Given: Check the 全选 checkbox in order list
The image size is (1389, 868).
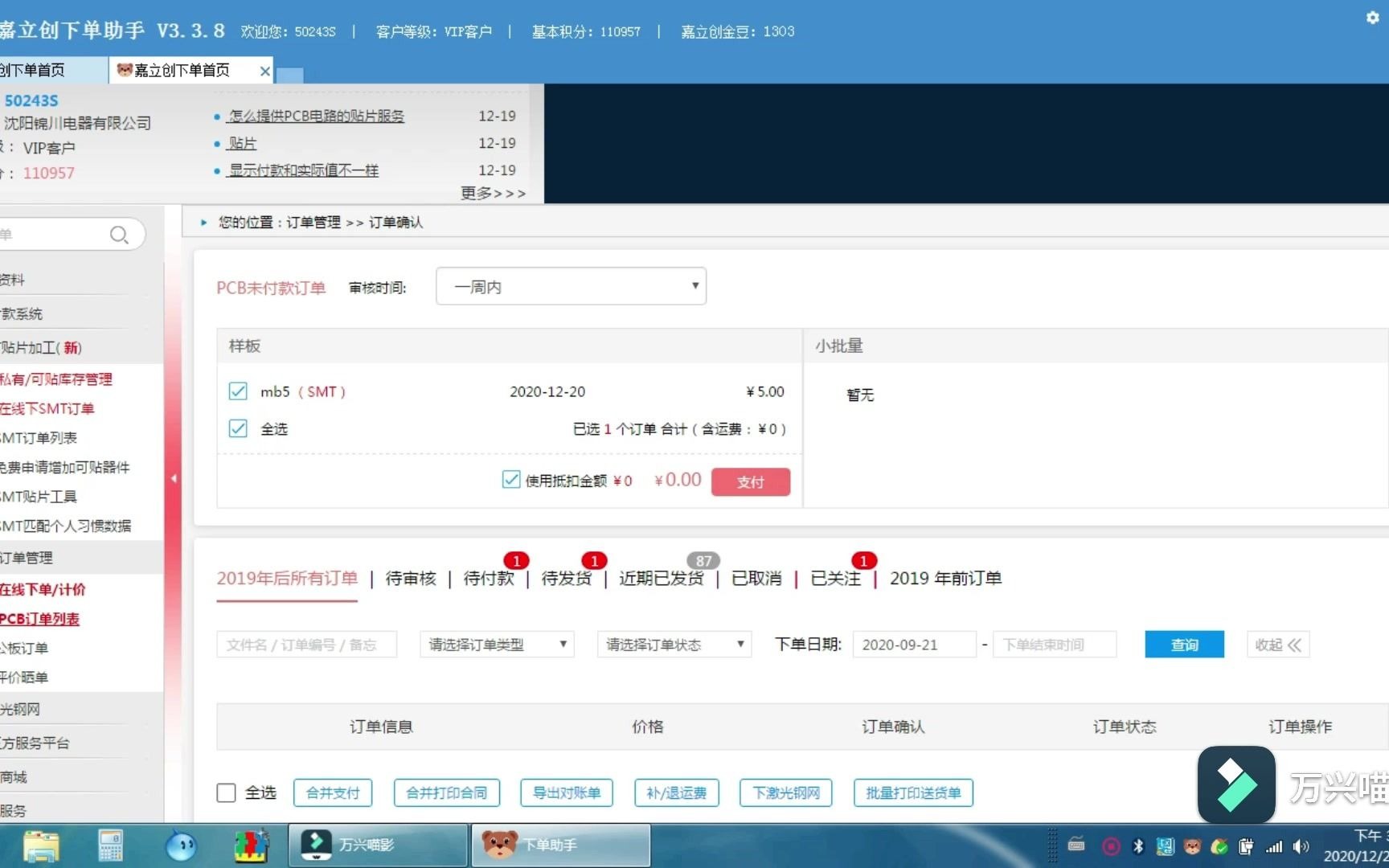Looking at the screenshot, I should [227, 793].
